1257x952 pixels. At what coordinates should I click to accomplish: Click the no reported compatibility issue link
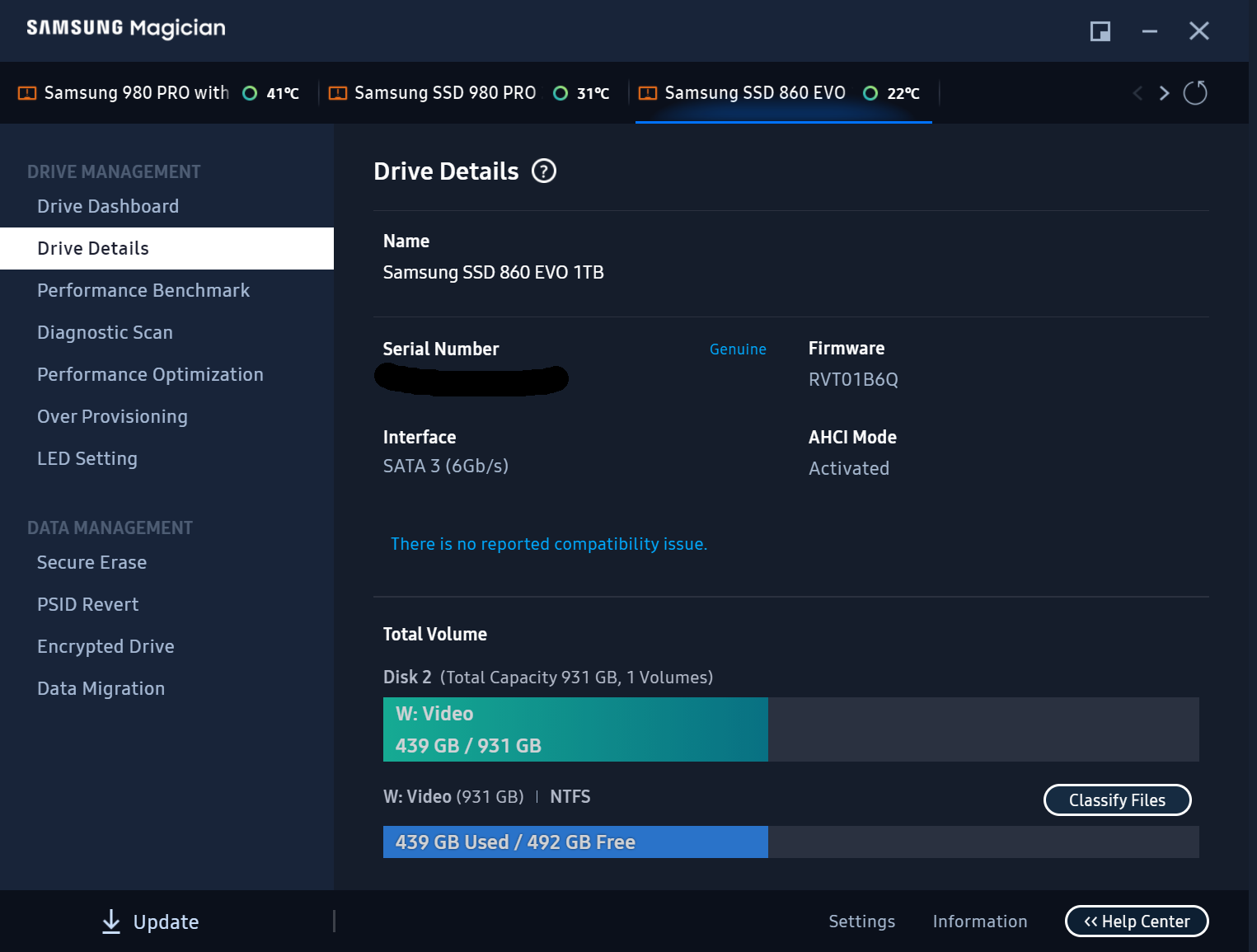pos(549,544)
